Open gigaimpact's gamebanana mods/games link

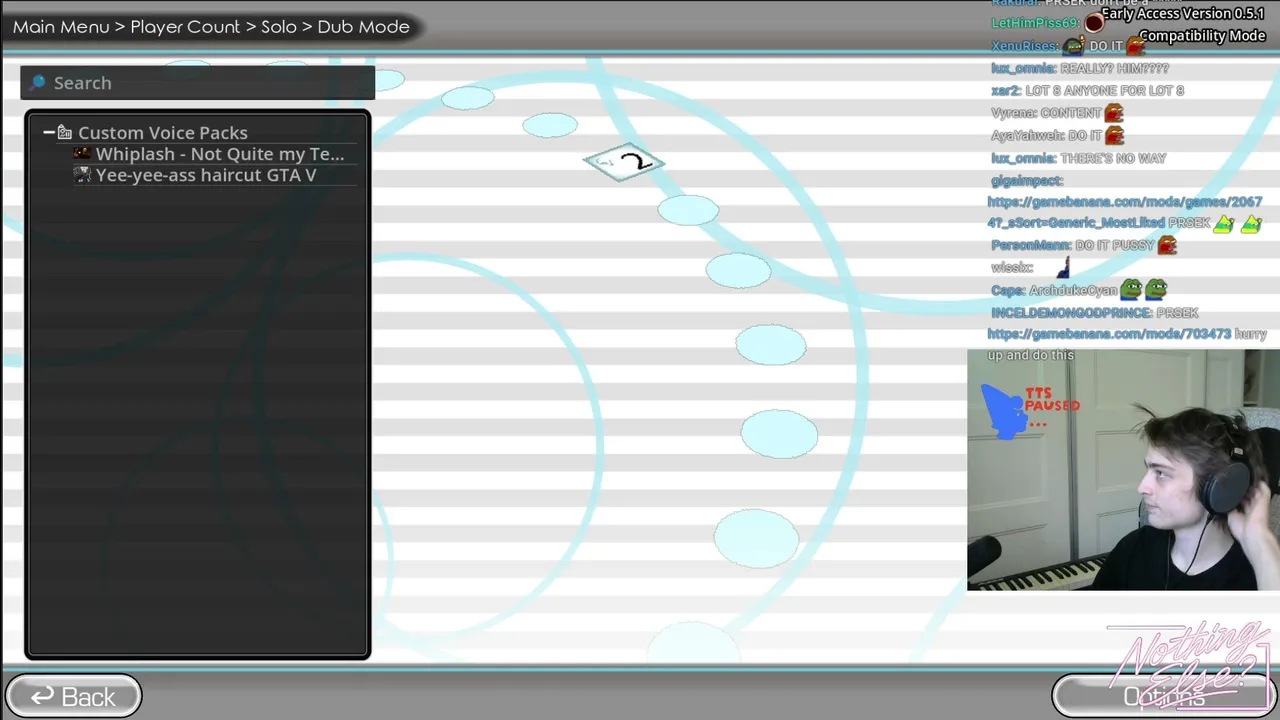[1124, 212]
